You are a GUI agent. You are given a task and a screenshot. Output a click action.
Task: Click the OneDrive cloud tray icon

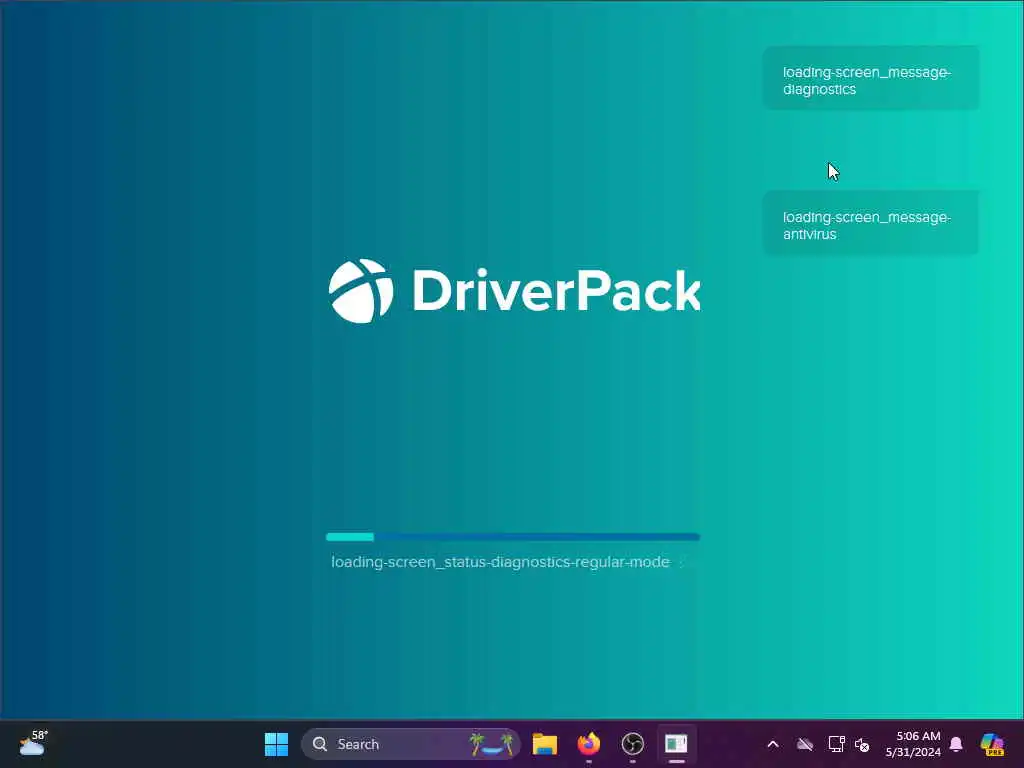point(805,744)
